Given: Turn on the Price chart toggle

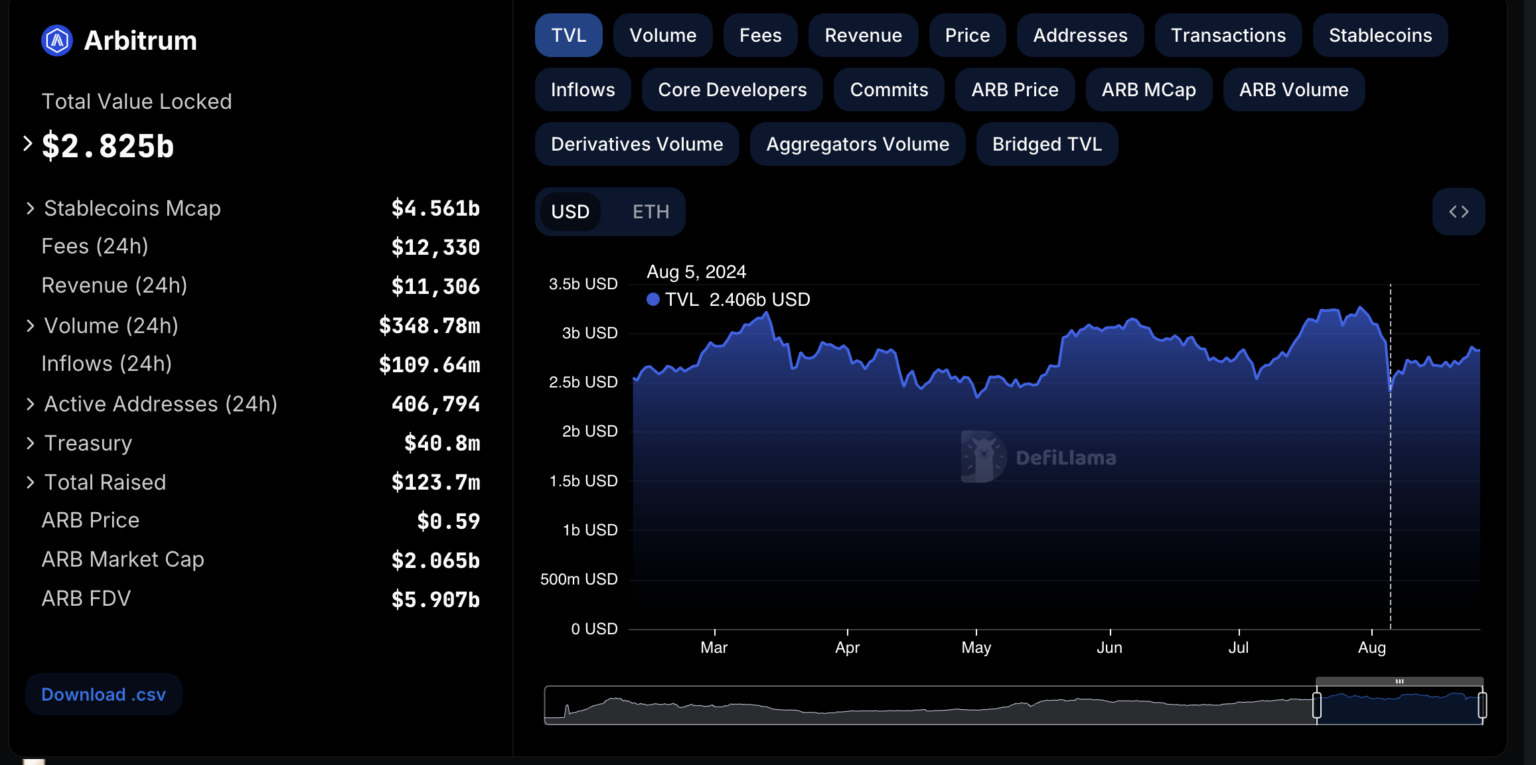Looking at the screenshot, I should point(968,35).
